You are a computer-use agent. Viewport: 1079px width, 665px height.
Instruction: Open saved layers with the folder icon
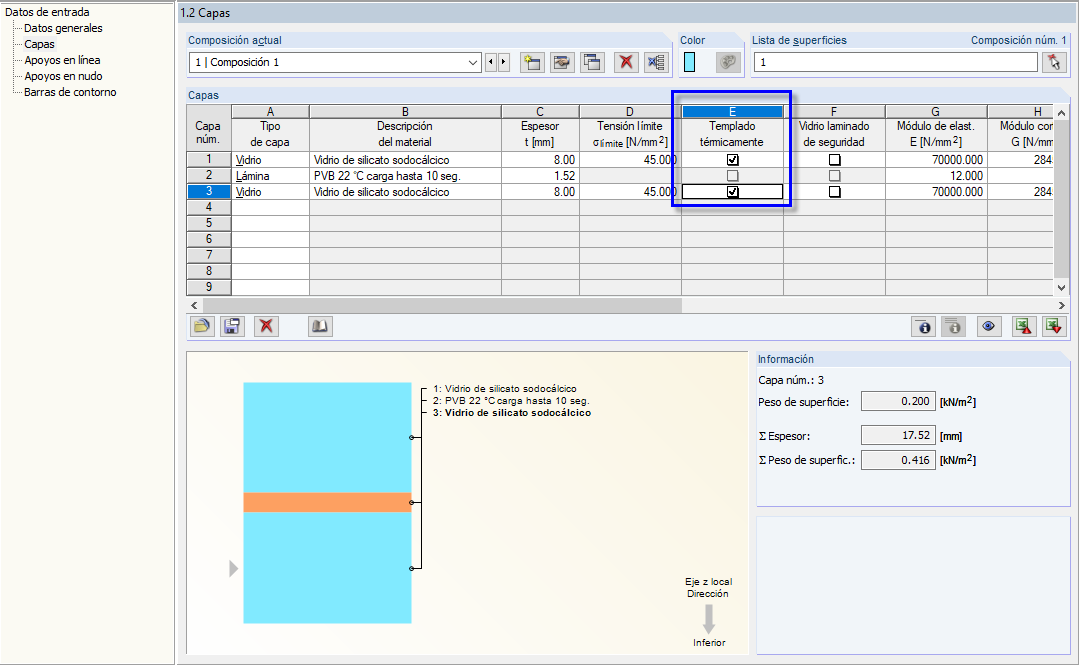[202, 326]
